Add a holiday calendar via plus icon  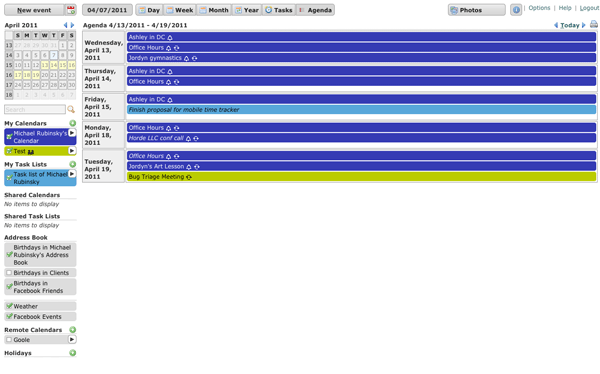click(x=72, y=353)
